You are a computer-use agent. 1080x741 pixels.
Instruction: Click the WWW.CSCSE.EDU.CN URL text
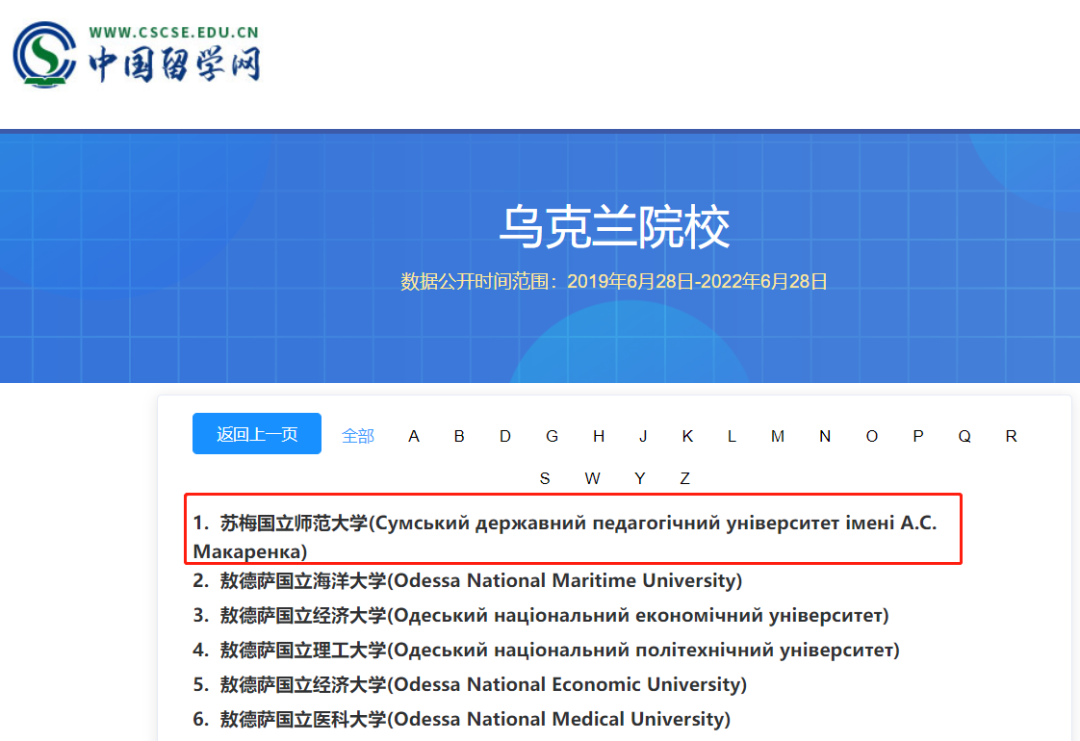(174, 32)
